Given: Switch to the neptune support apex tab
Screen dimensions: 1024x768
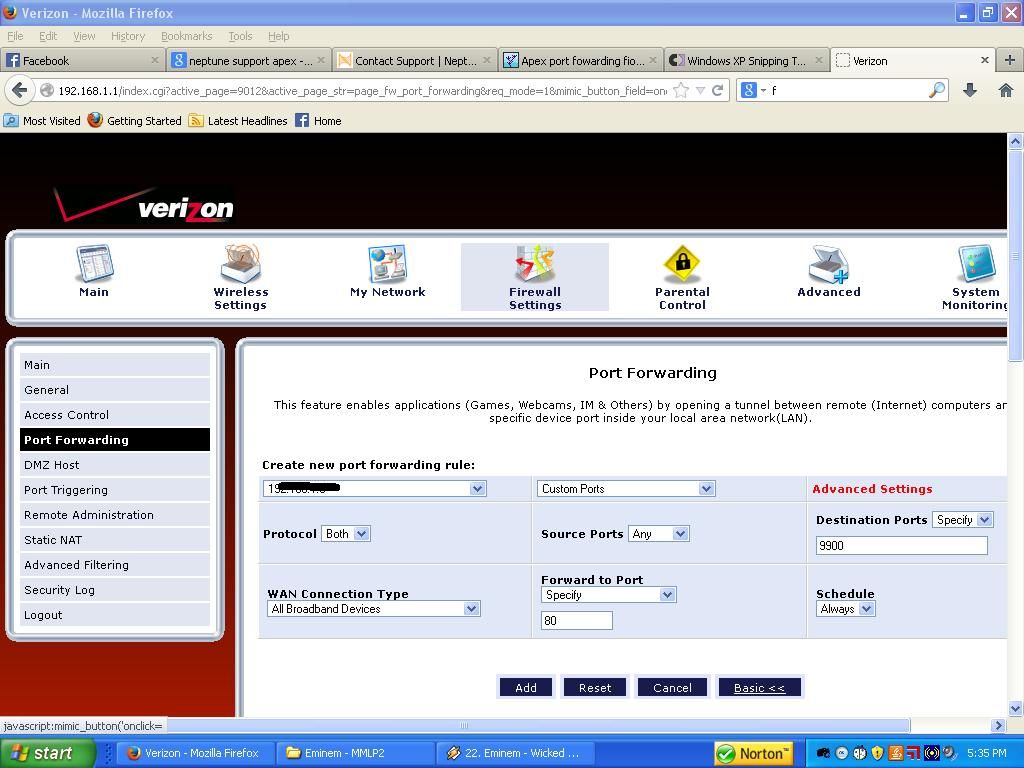Looking at the screenshot, I should coord(248,60).
